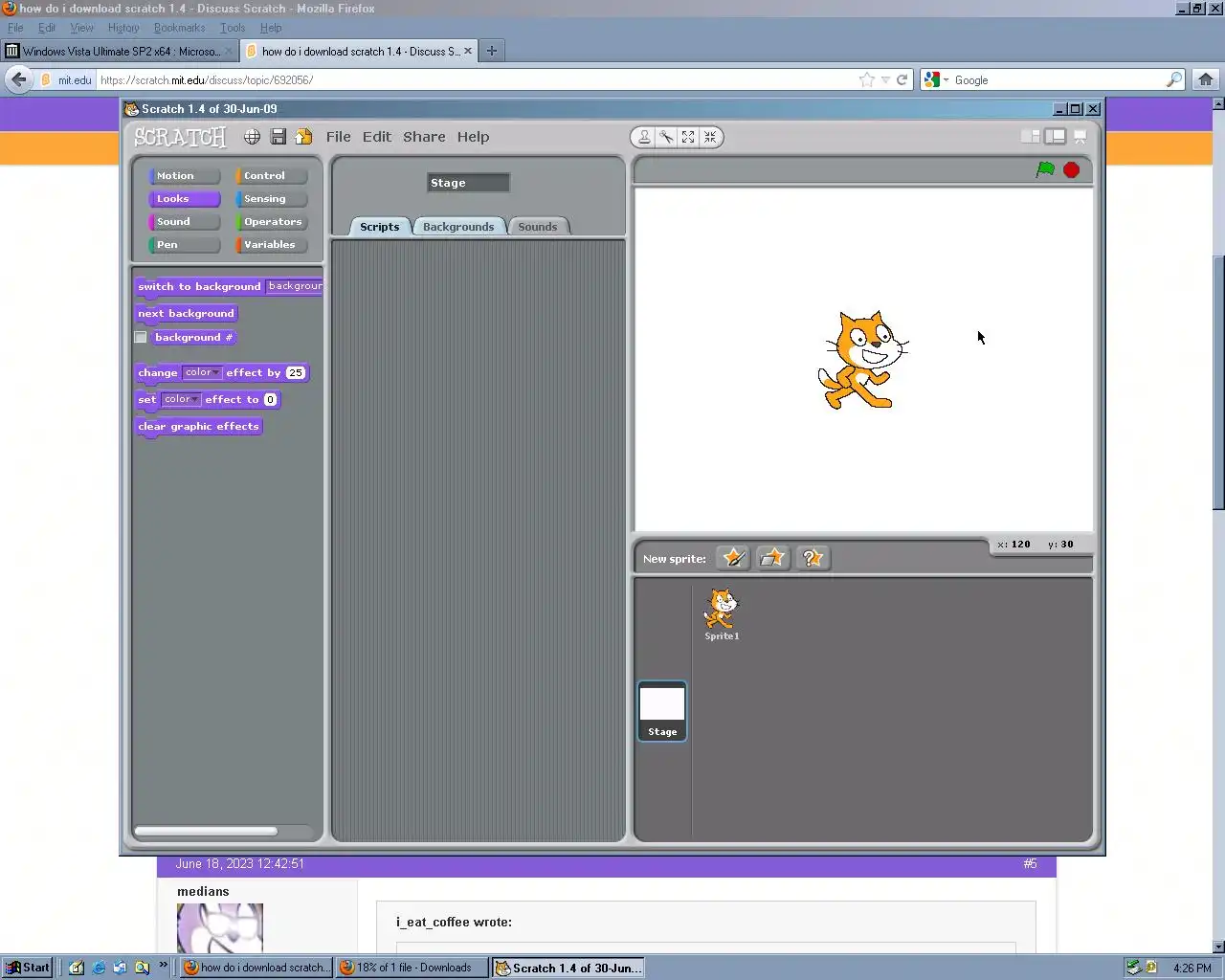
Task: Open the Scratch Share menu
Action: coord(424,137)
